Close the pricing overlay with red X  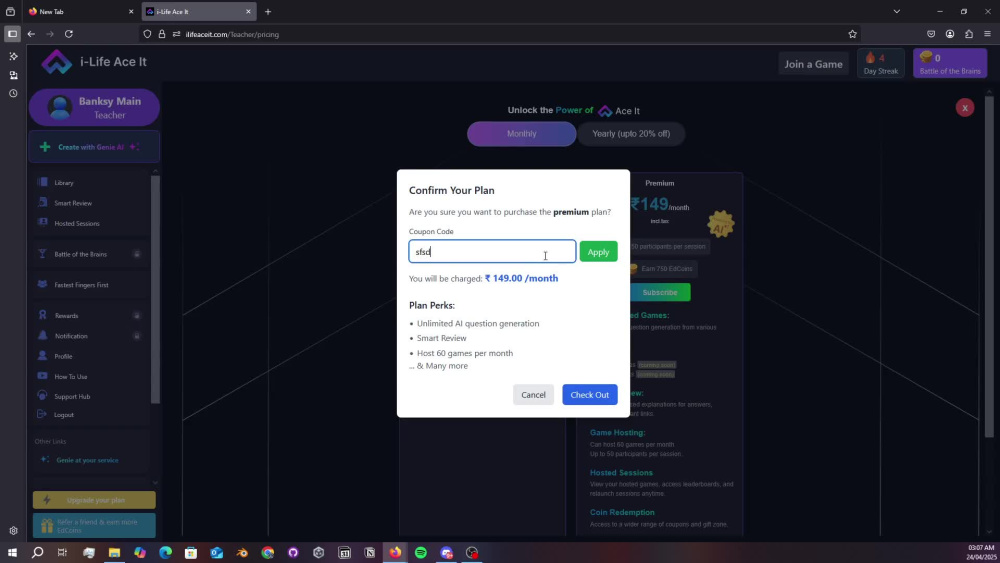point(964,108)
